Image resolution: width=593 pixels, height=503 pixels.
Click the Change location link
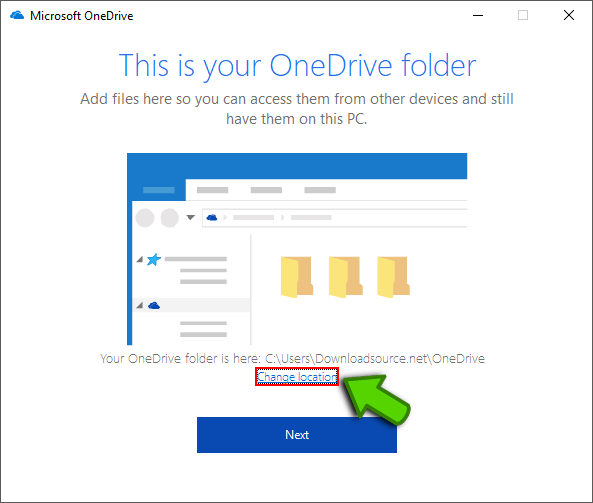click(x=297, y=377)
